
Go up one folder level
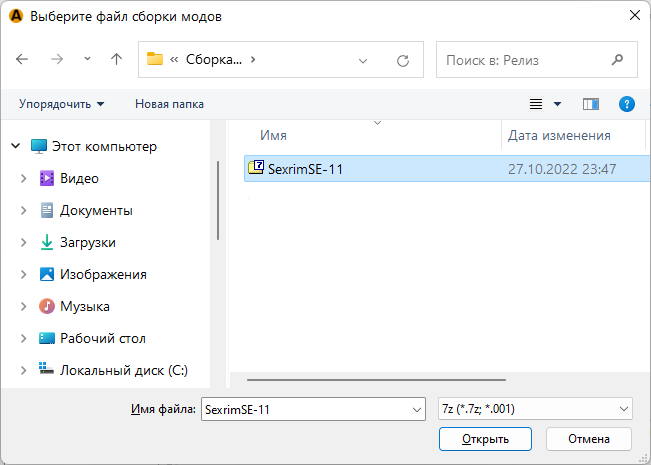pos(116,59)
